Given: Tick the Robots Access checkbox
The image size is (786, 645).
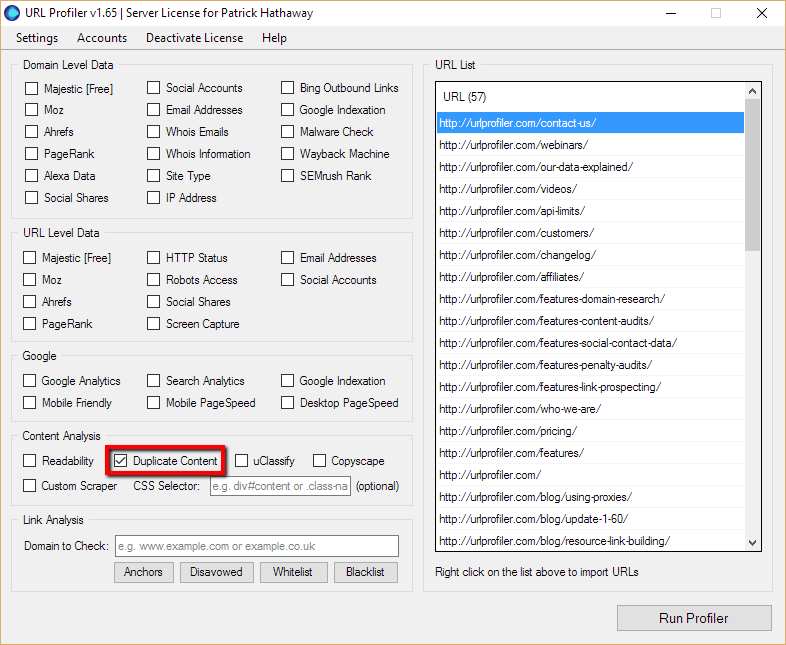Looking at the screenshot, I should tap(153, 280).
